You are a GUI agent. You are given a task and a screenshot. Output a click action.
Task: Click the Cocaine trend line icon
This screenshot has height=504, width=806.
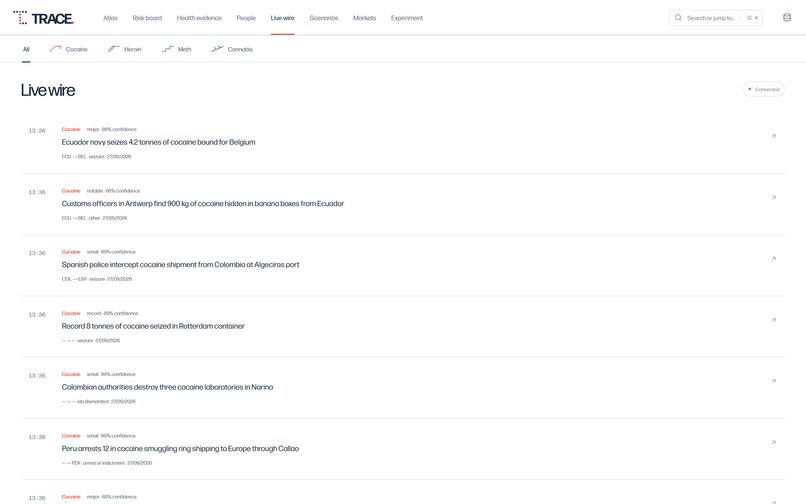click(55, 49)
